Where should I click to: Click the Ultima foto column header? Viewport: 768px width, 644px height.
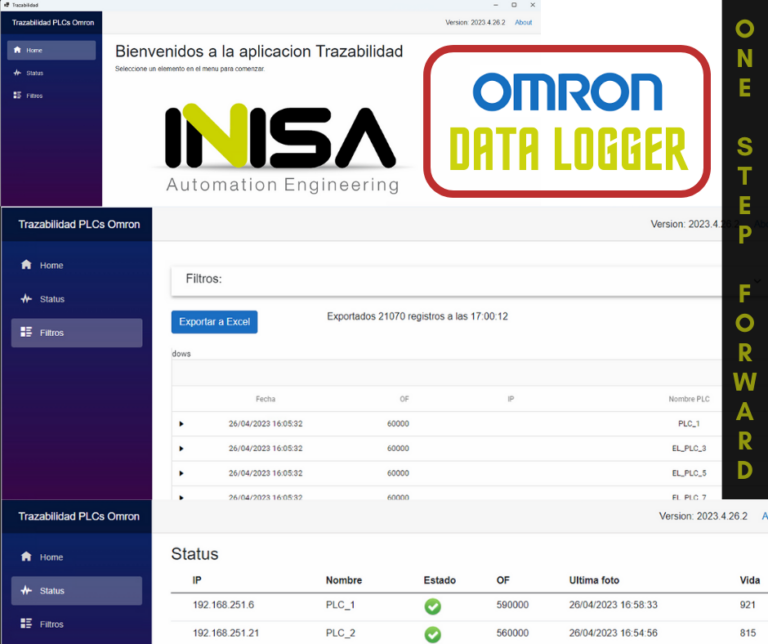pos(594,580)
